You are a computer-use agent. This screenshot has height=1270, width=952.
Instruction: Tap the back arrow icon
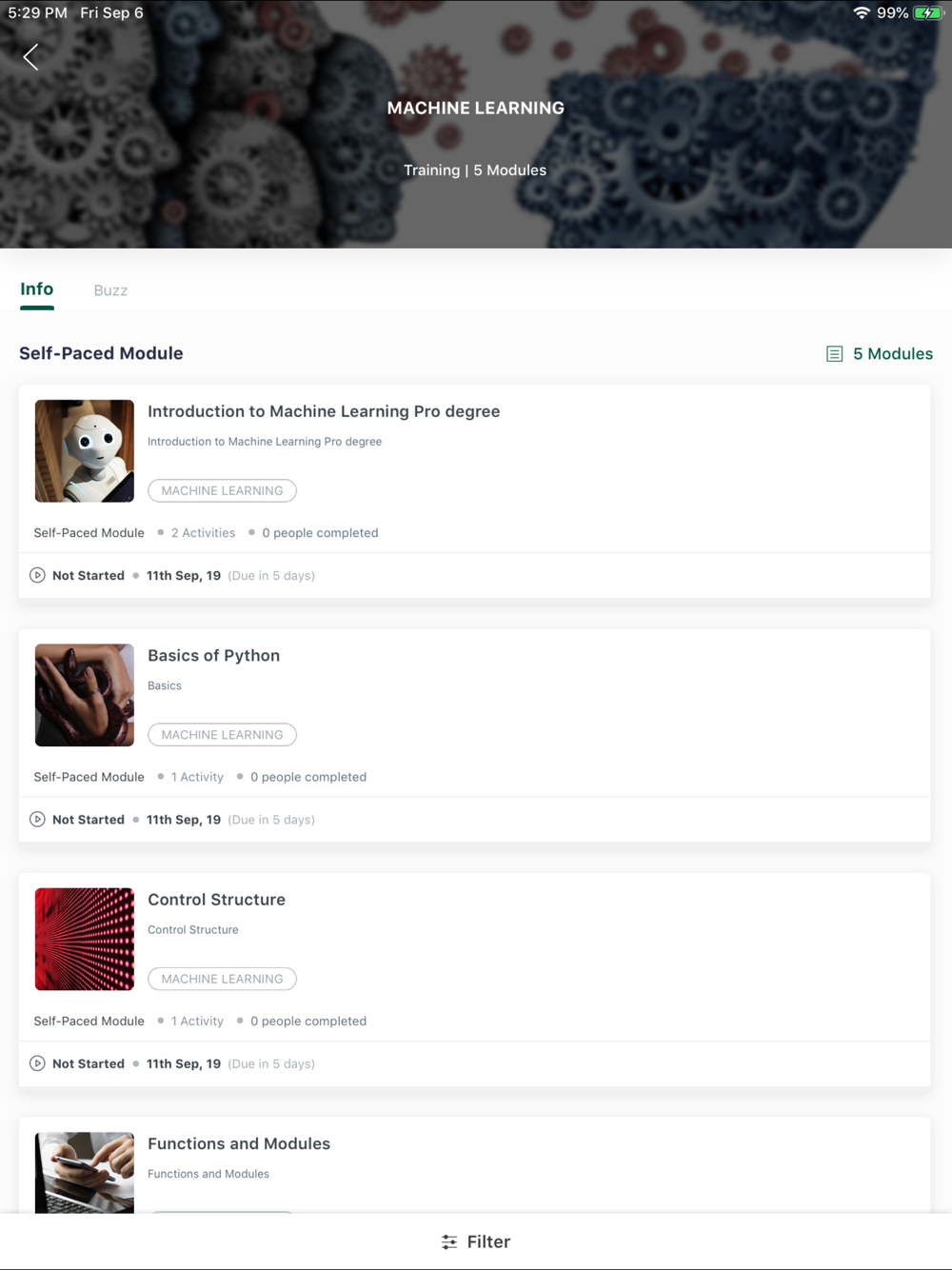31,57
